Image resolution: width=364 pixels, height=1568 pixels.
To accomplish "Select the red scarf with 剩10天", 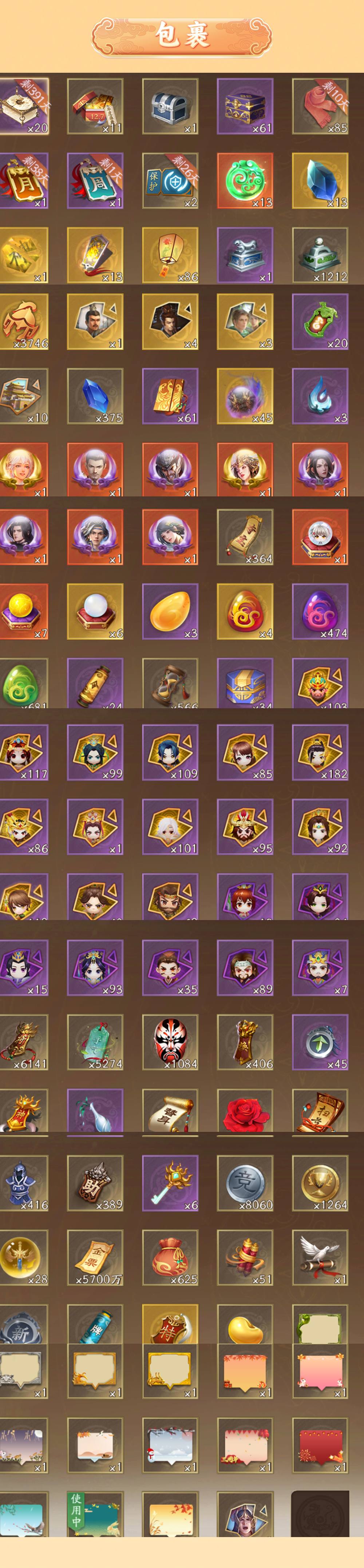I will tap(320, 107).
